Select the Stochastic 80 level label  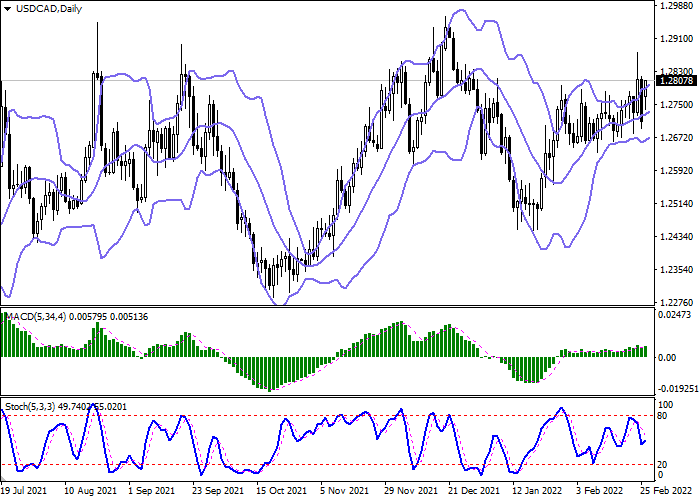click(662, 416)
